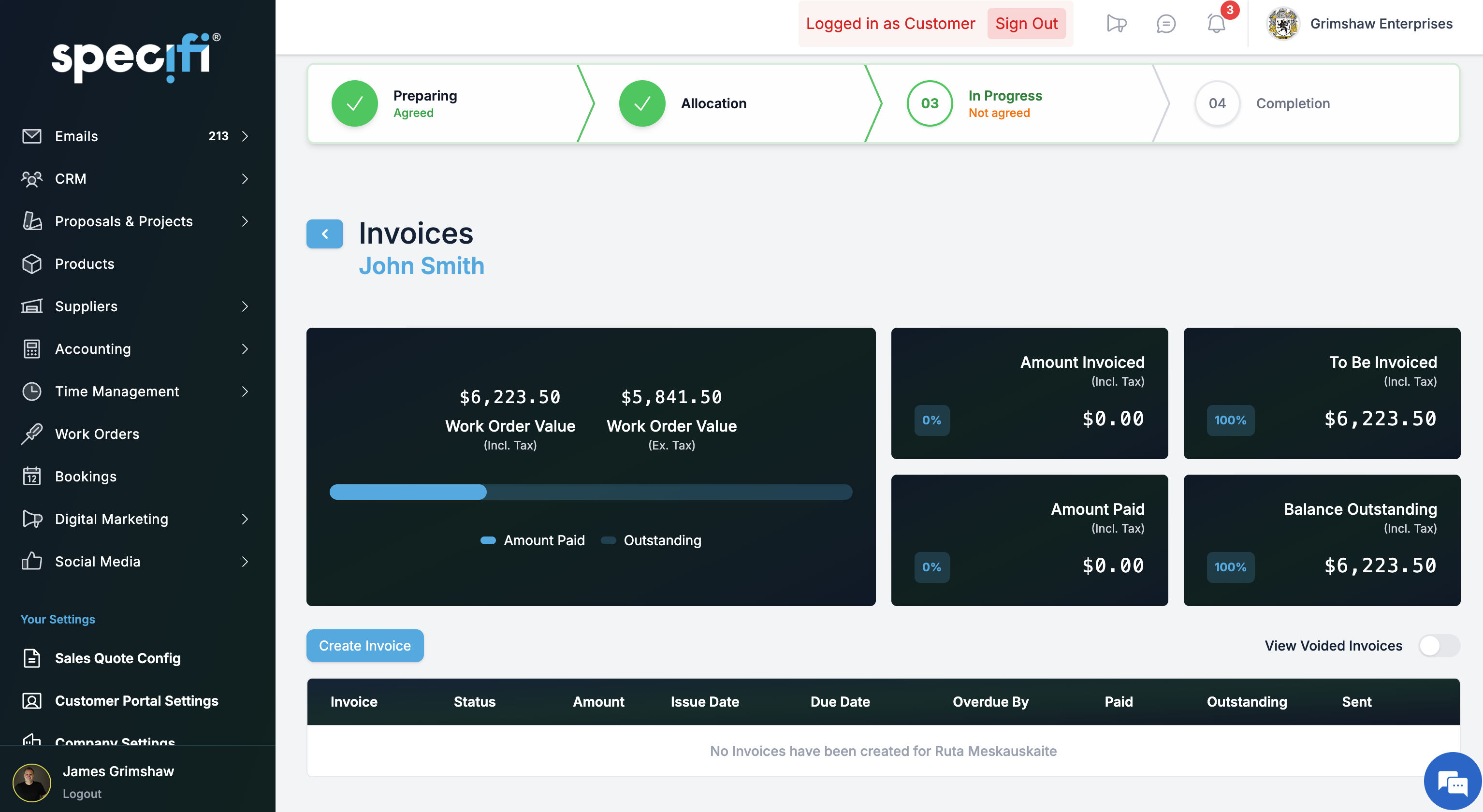Expand the Proposals & Projects section
This screenshot has height=812, width=1483.
coord(245,221)
